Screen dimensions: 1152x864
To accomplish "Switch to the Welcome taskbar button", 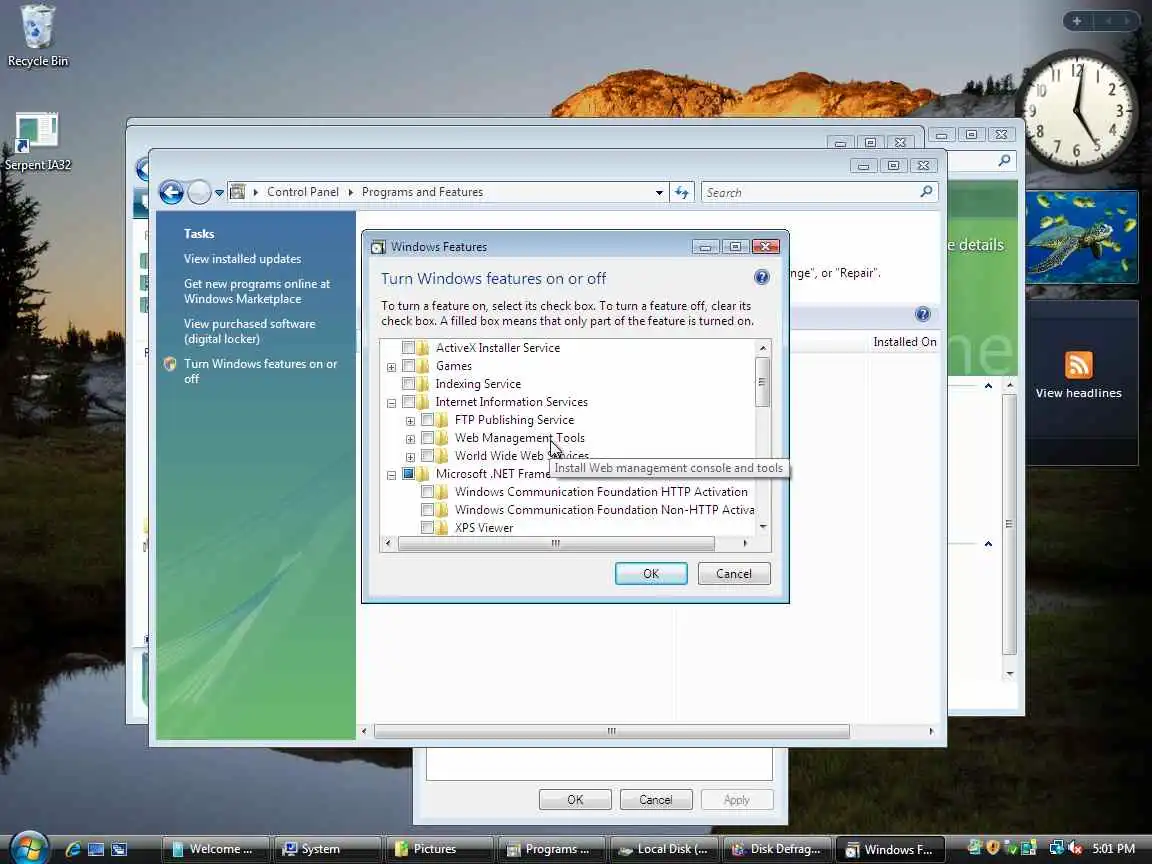I will click(216, 849).
